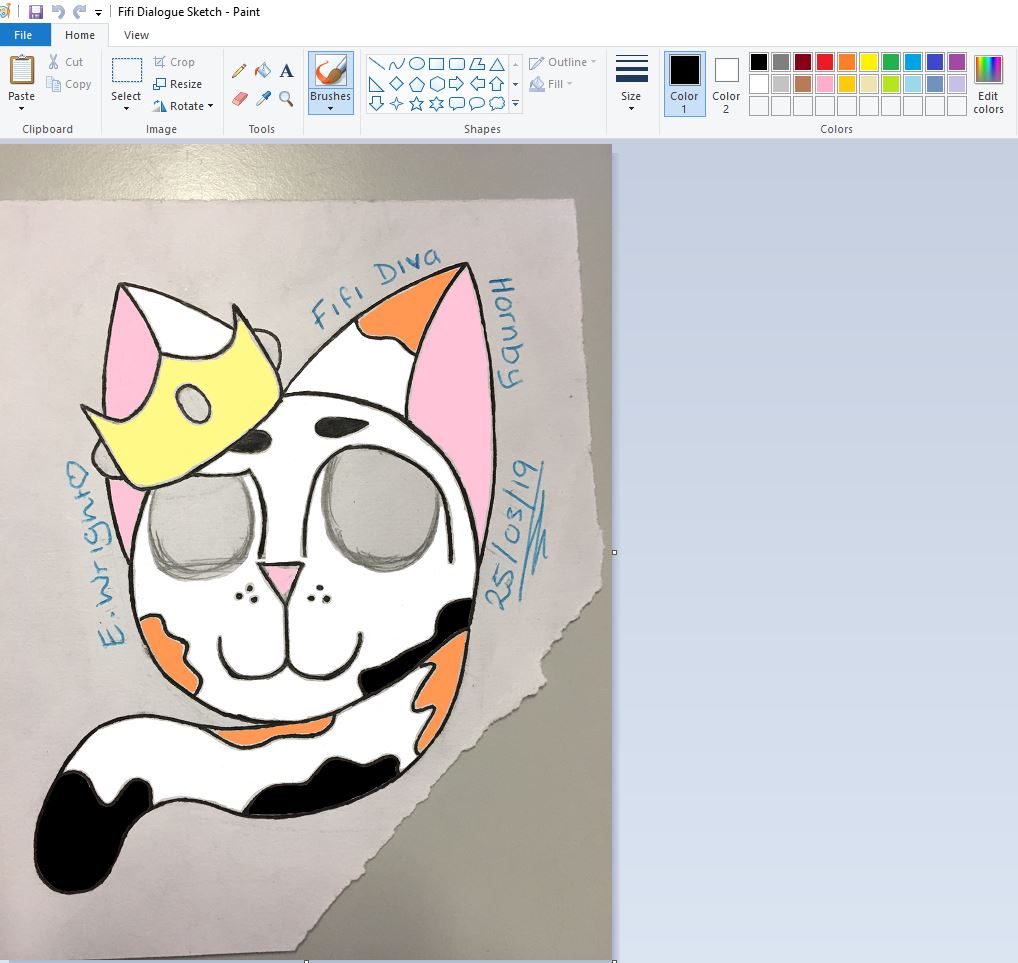The width and height of the screenshot is (1018, 963).
Task: Activate the Color 2 selector
Action: point(726,83)
